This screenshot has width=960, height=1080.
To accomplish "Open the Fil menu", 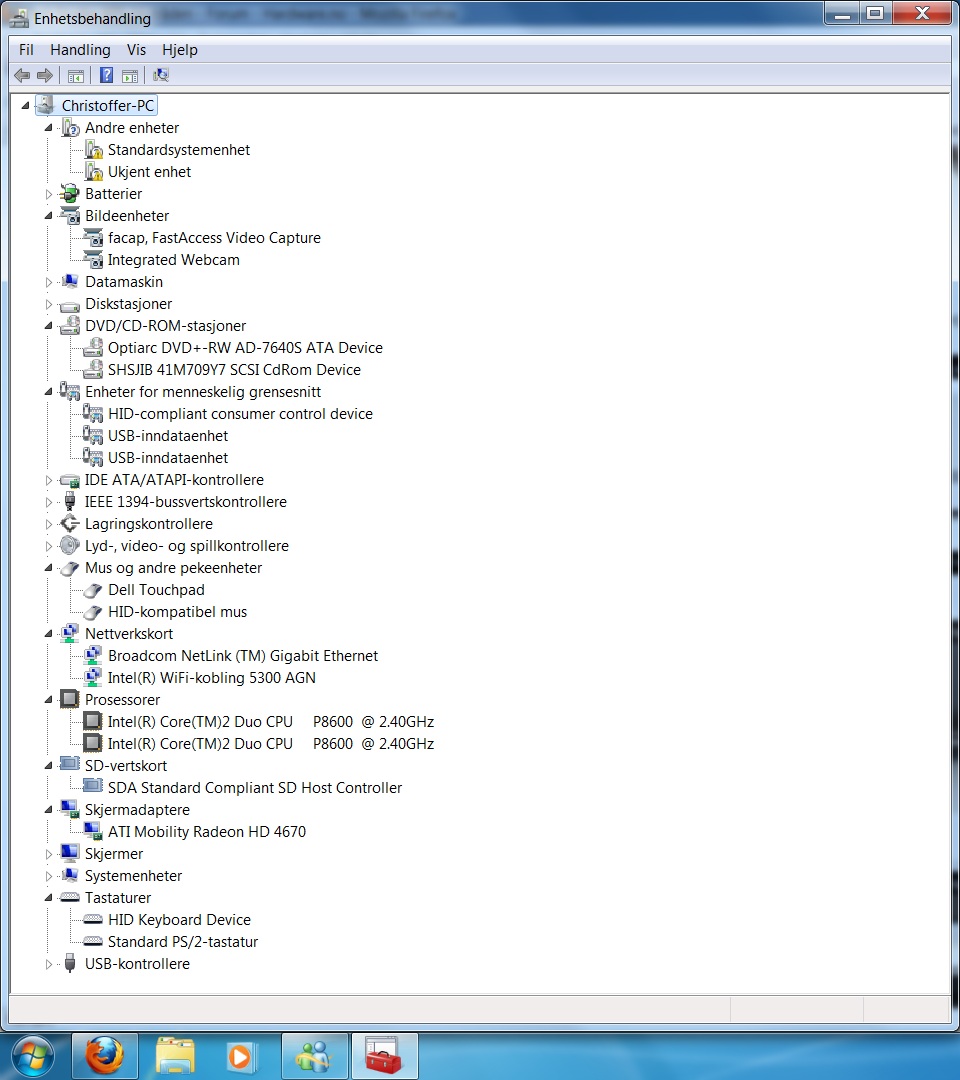I will (x=26, y=50).
